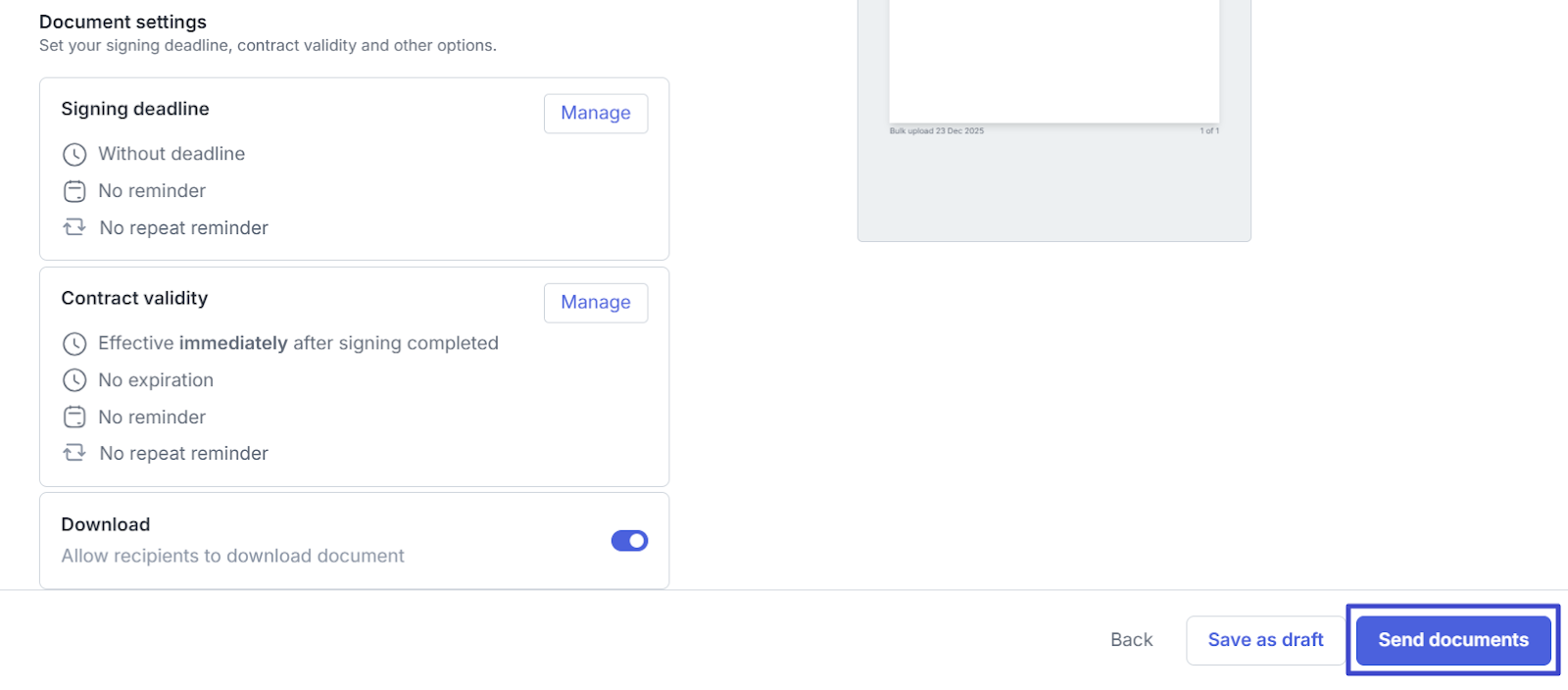Click the No expiration label
The height and width of the screenshot is (690, 1568).
tap(156, 380)
